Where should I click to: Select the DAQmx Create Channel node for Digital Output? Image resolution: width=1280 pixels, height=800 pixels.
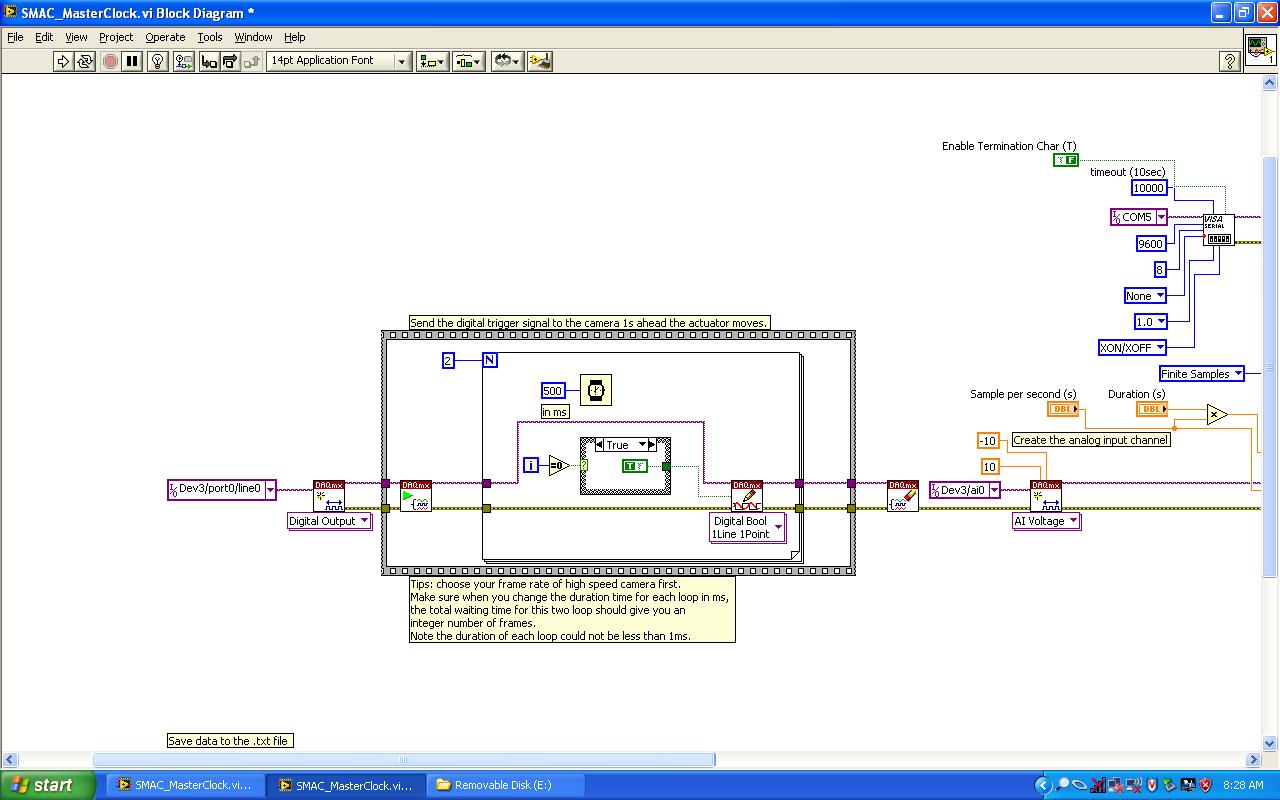(329, 496)
